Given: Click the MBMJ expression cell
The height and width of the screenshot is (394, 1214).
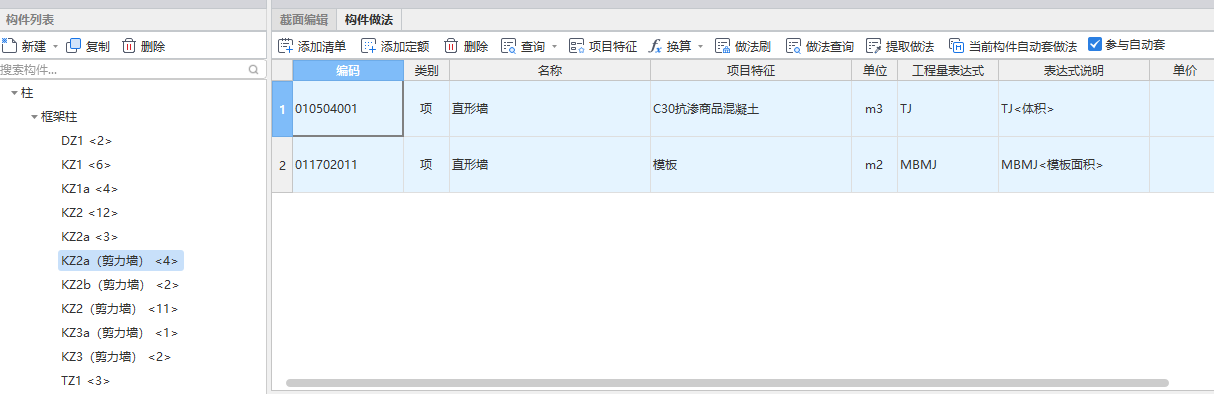Looking at the screenshot, I should 947,164.
